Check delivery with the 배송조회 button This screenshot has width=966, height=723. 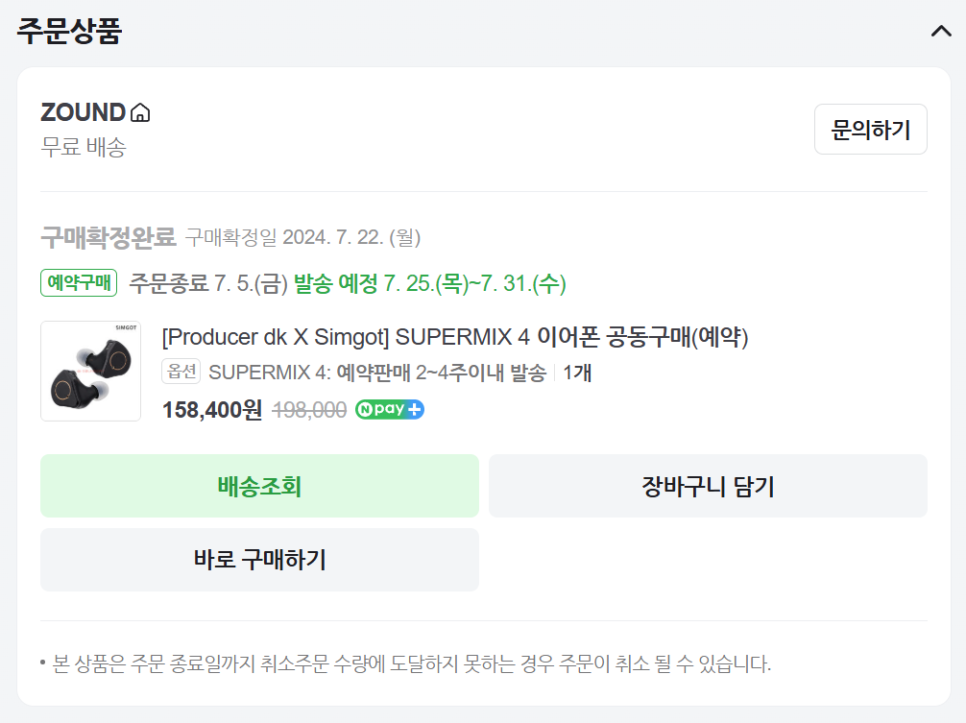coord(259,486)
